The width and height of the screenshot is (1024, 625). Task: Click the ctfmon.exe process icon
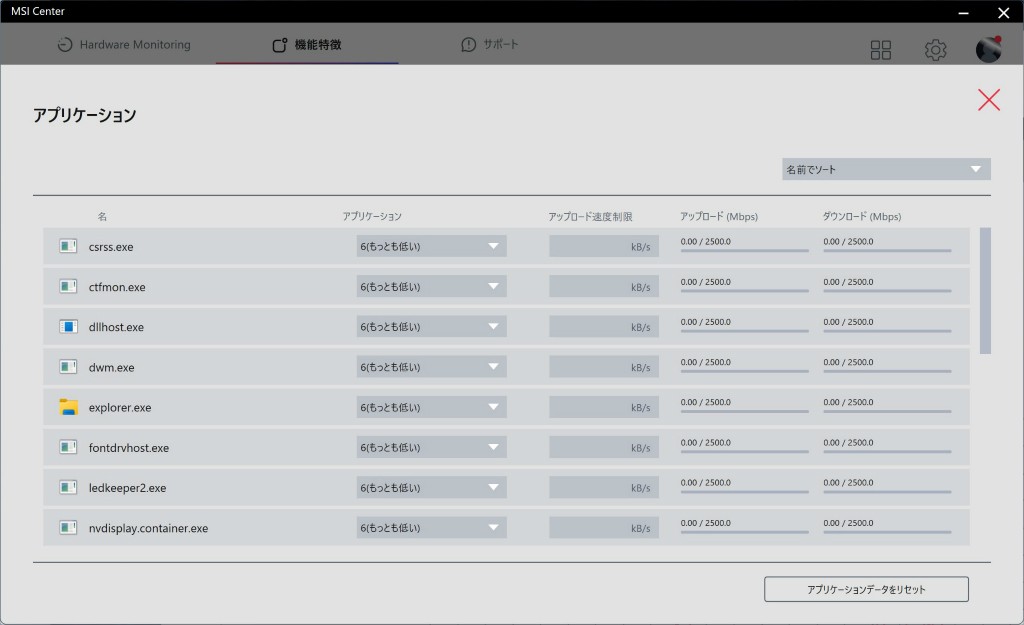point(68,287)
